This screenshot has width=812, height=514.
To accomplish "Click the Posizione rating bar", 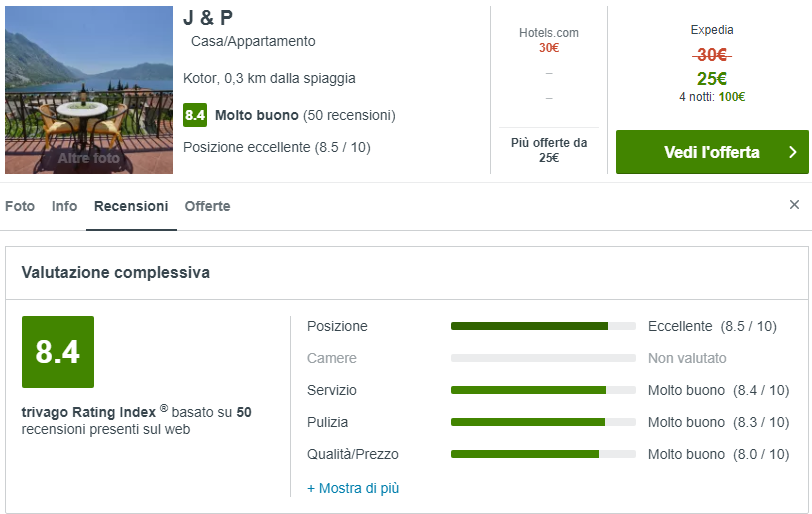I will (x=543, y=326).
